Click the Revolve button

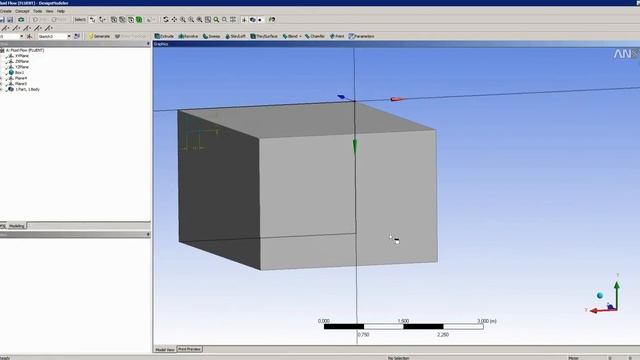188,36
